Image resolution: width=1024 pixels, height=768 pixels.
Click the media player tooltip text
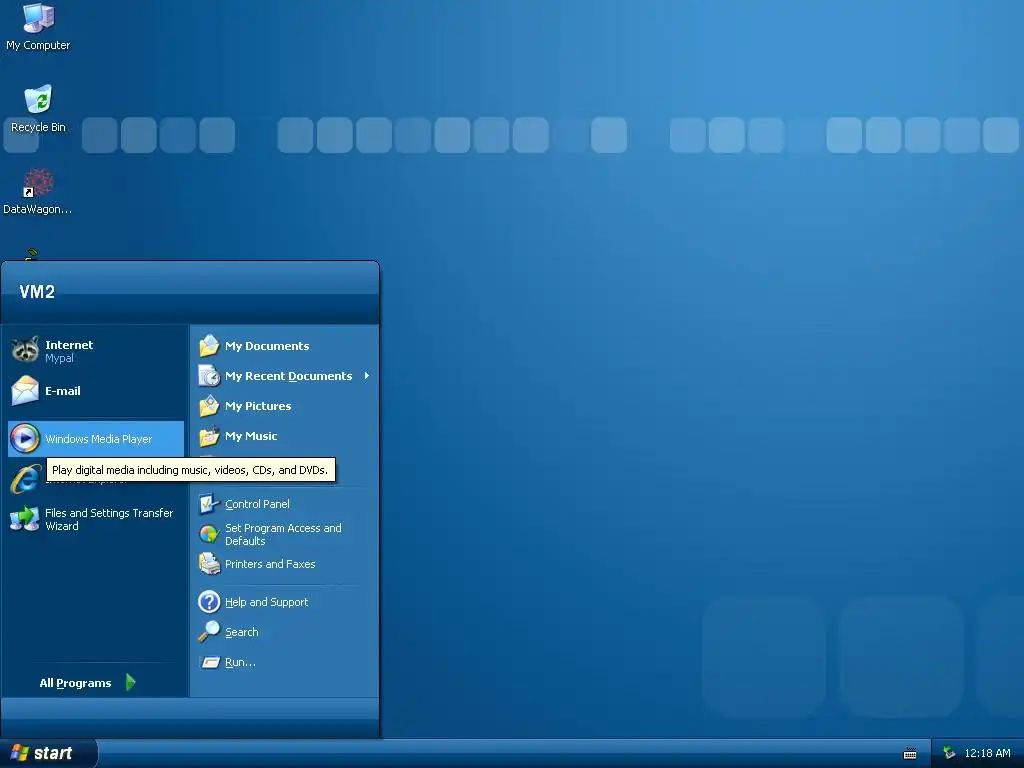pos(190,470)
